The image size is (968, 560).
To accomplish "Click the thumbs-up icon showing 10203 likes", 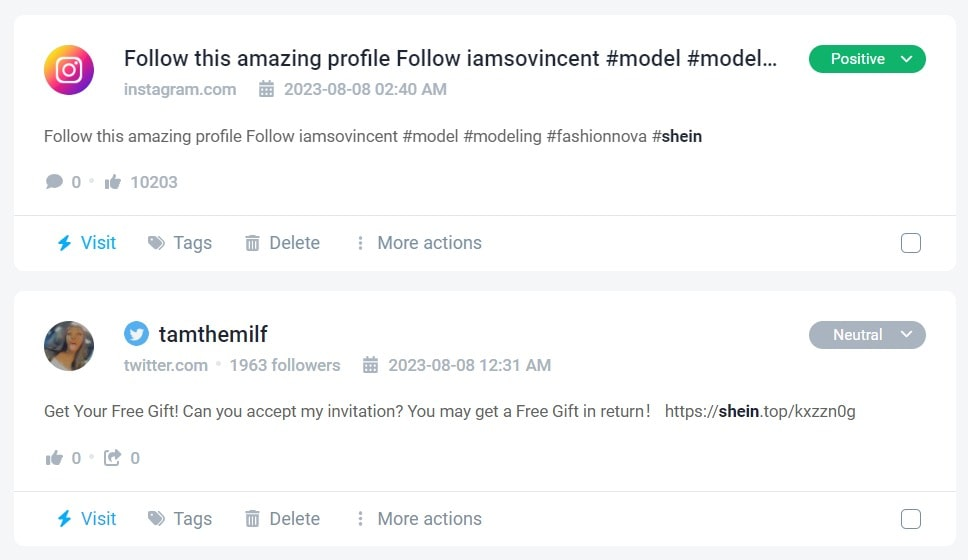I will pos(113,182).
